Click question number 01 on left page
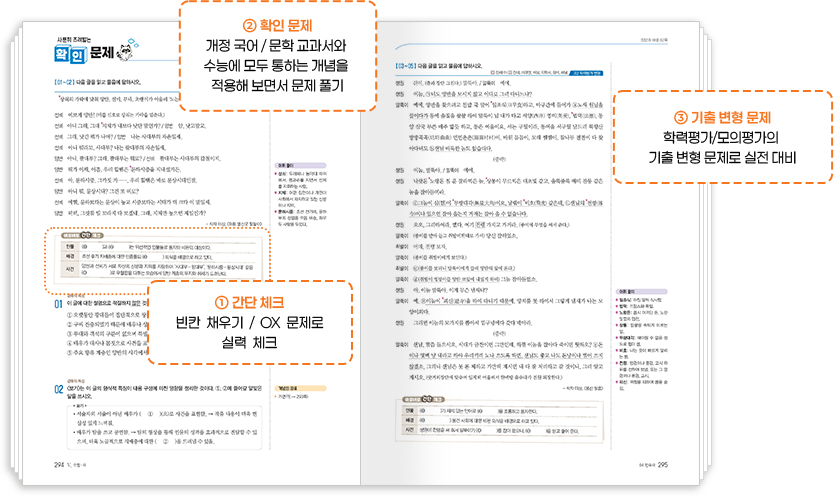The height and width of the screenshot is (496, 834). point(59,304)
